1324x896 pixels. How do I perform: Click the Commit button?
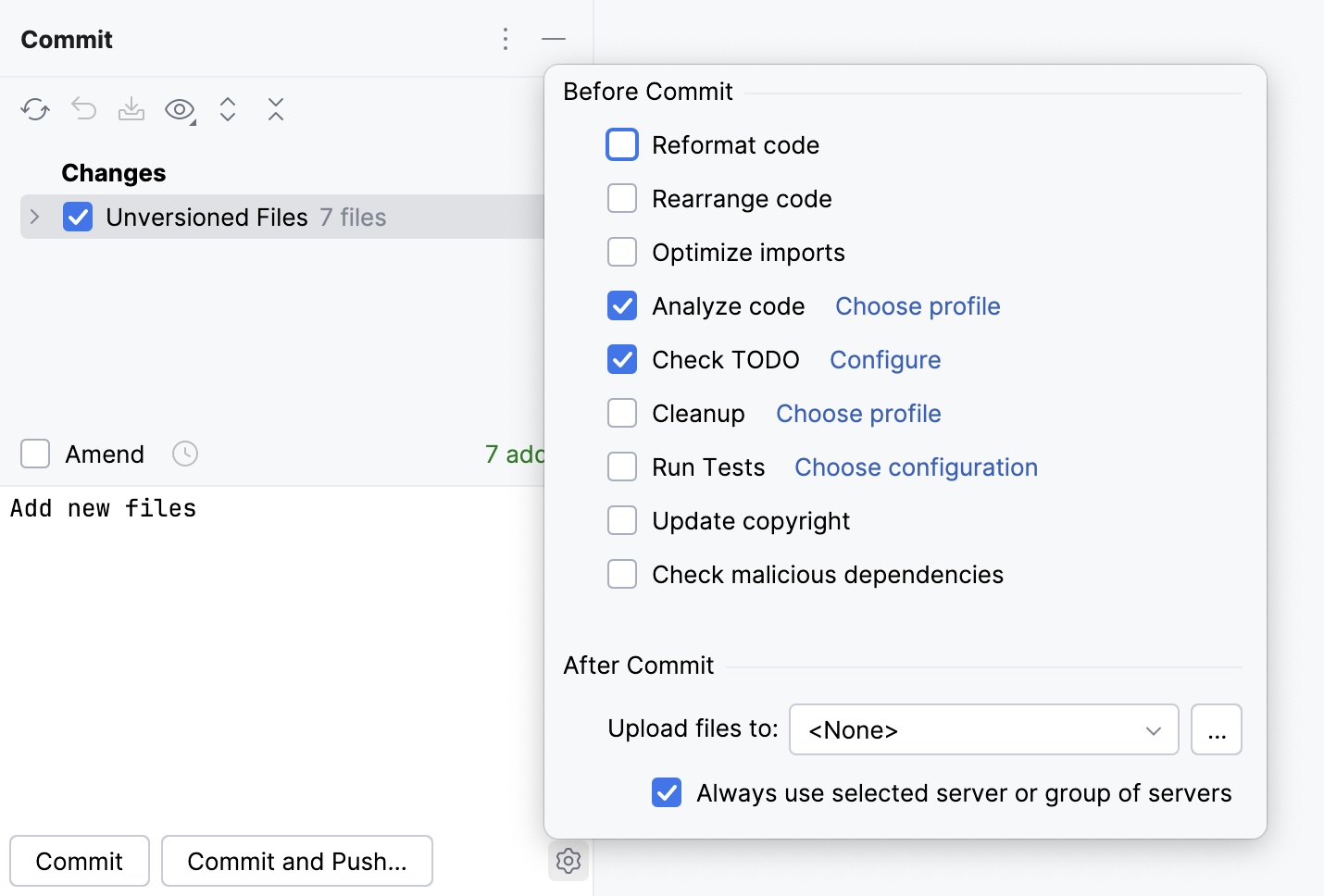(x=79, y=861)
